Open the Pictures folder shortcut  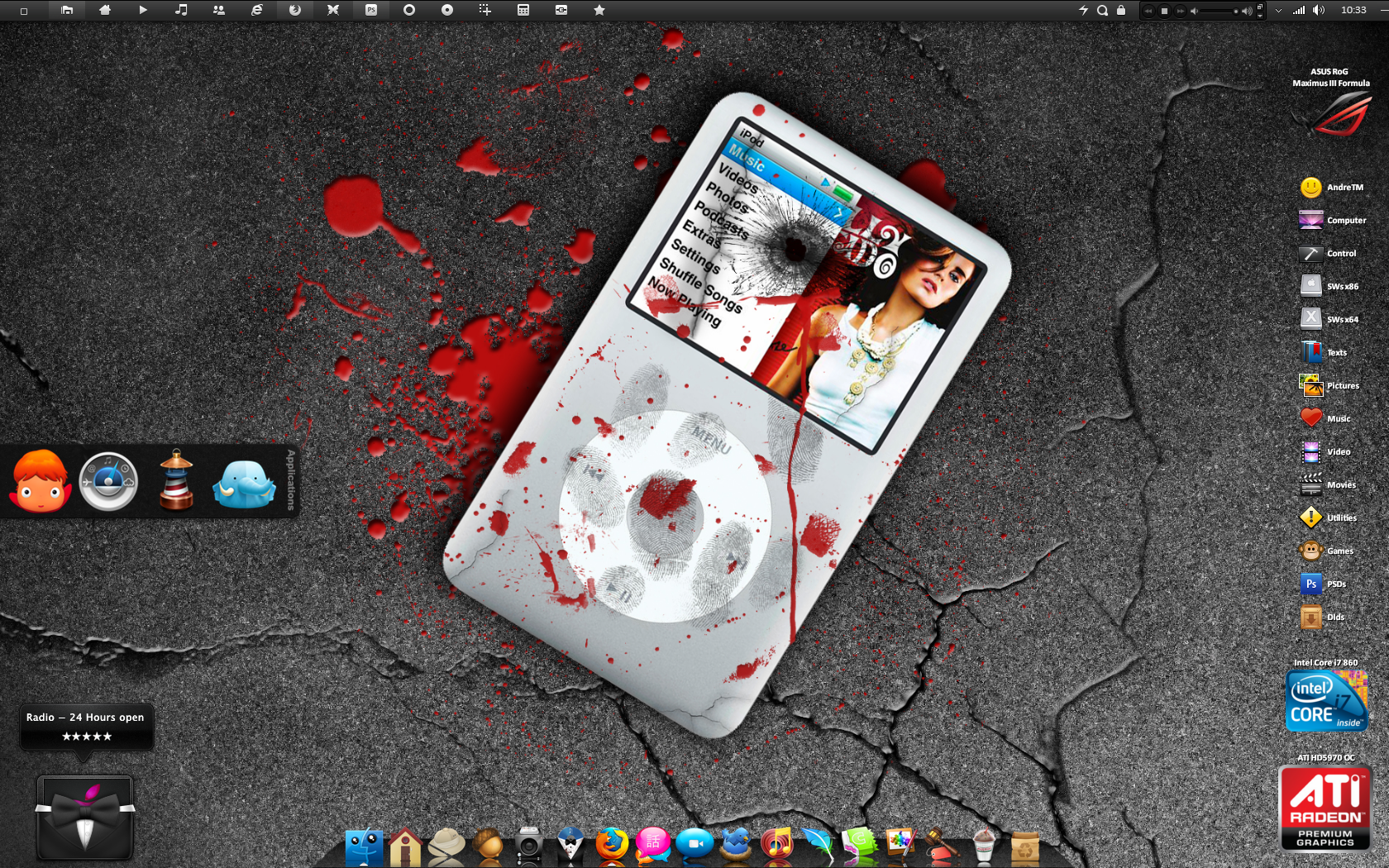point(1329,385)
